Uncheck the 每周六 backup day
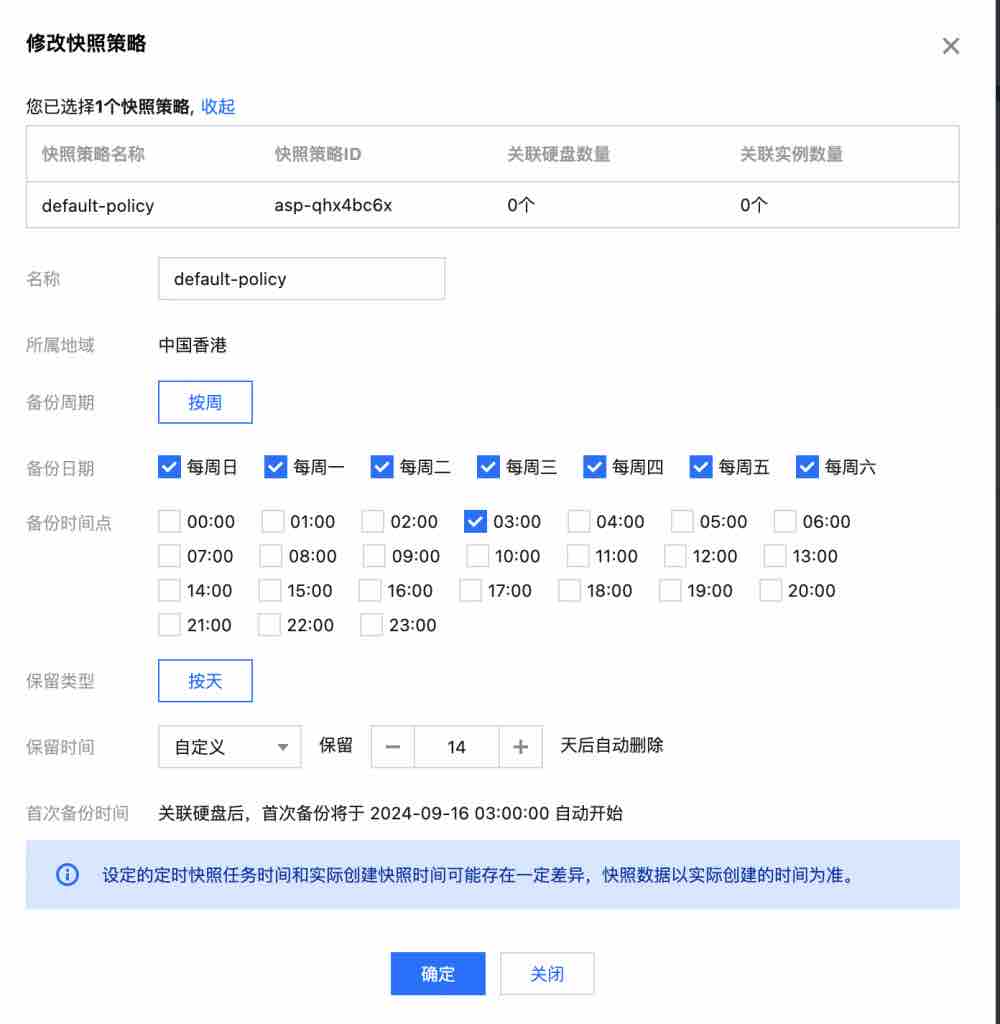This screenshot has height=1024, width=1000. pyautogui.click(x=806, y=466)
